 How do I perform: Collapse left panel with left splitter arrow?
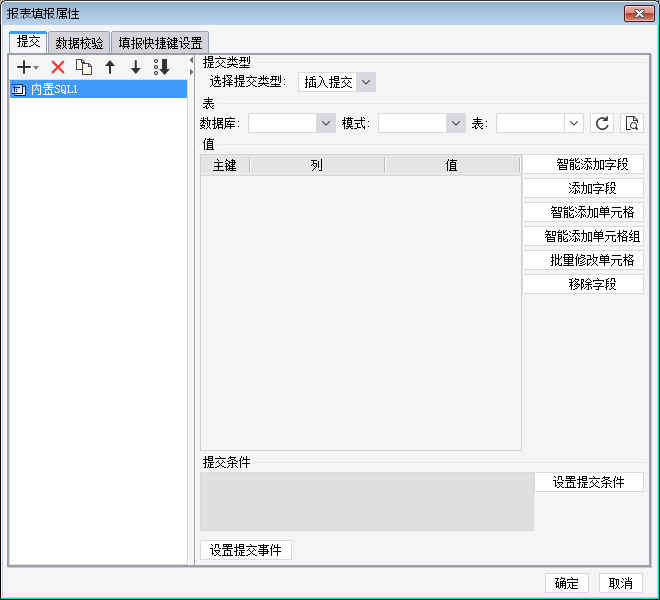point(191,60)
